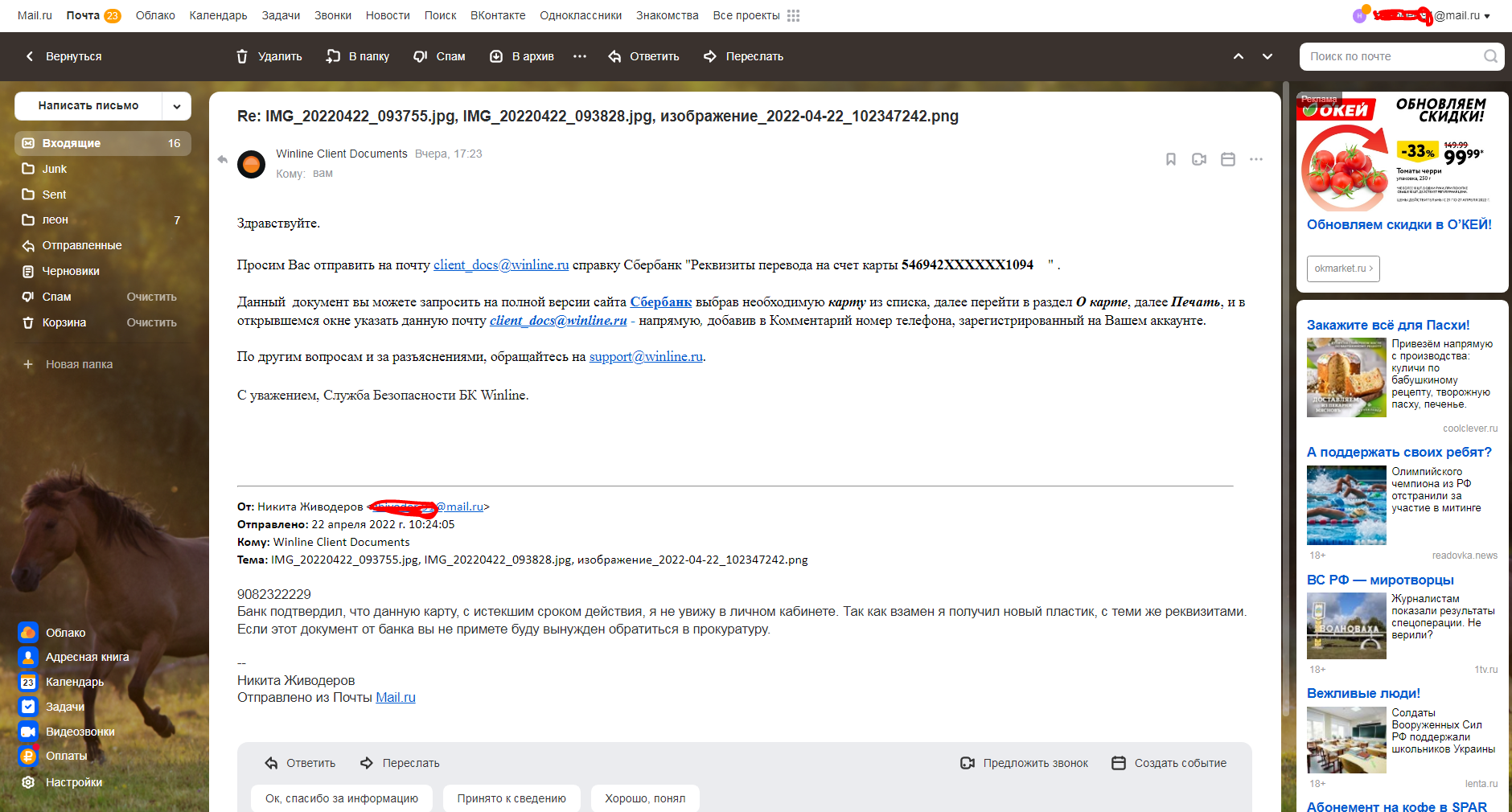
Task: Open the Облако tab in top navigation
Action: point(155,15)
